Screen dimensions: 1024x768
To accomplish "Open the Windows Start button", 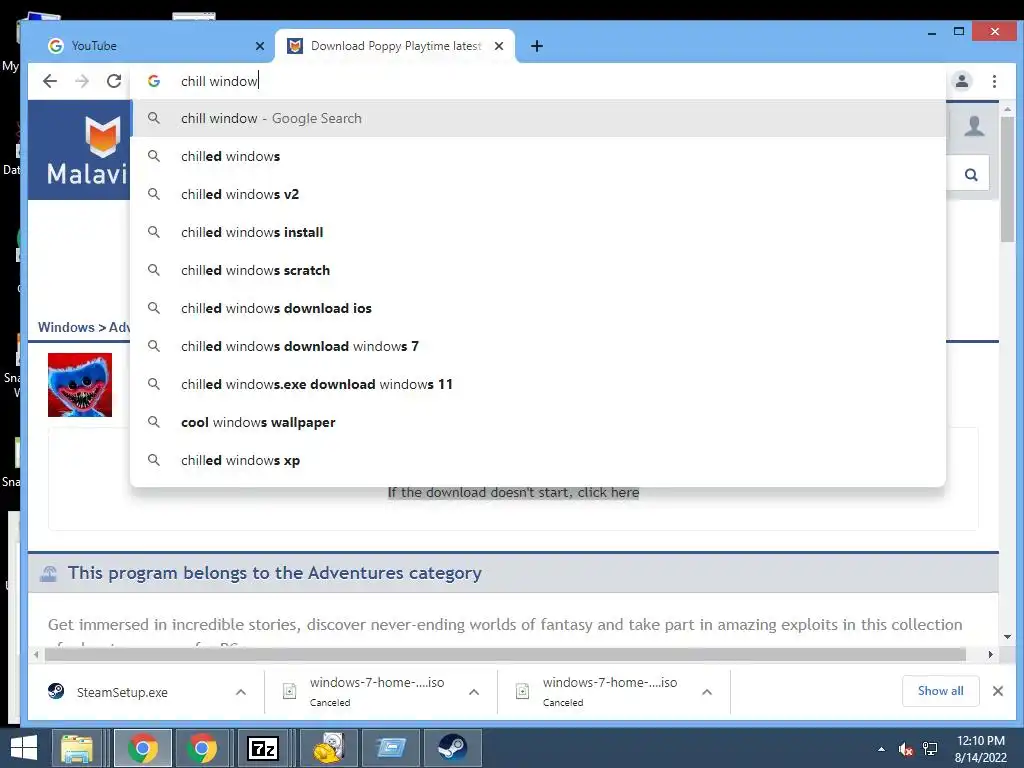I will pos(24,748).
